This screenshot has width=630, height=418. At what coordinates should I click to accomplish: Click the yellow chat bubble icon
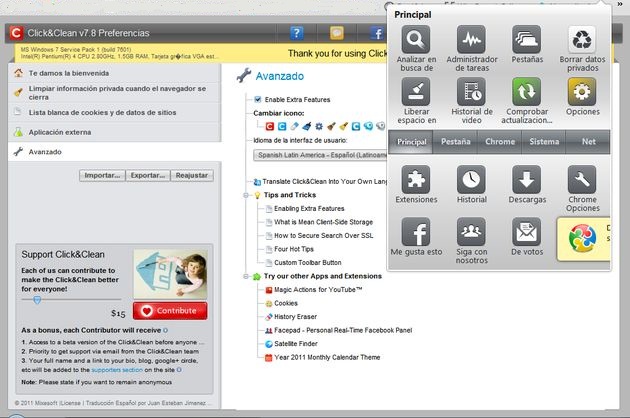(337, 33)
